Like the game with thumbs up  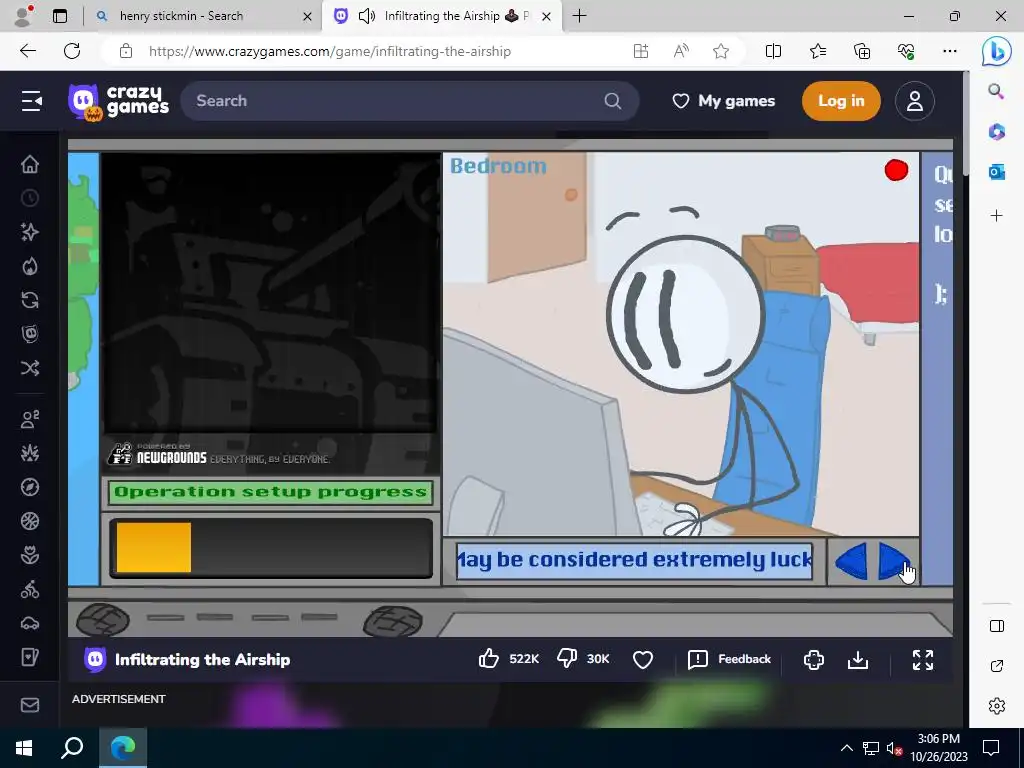pyautogui.click(x=488, y=659)
